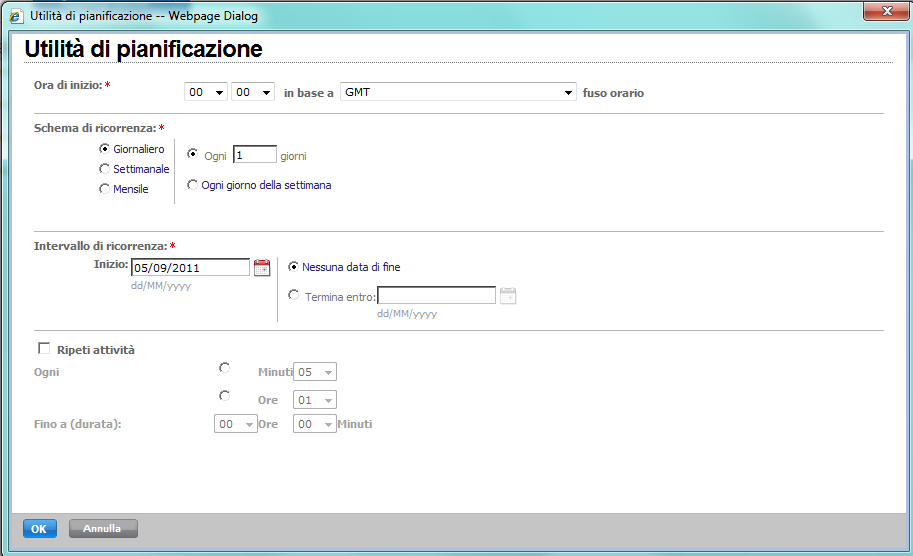Select the Ore repeat radio button
The width and height of the screenshot is (913, 556).
tap(224, 395)
